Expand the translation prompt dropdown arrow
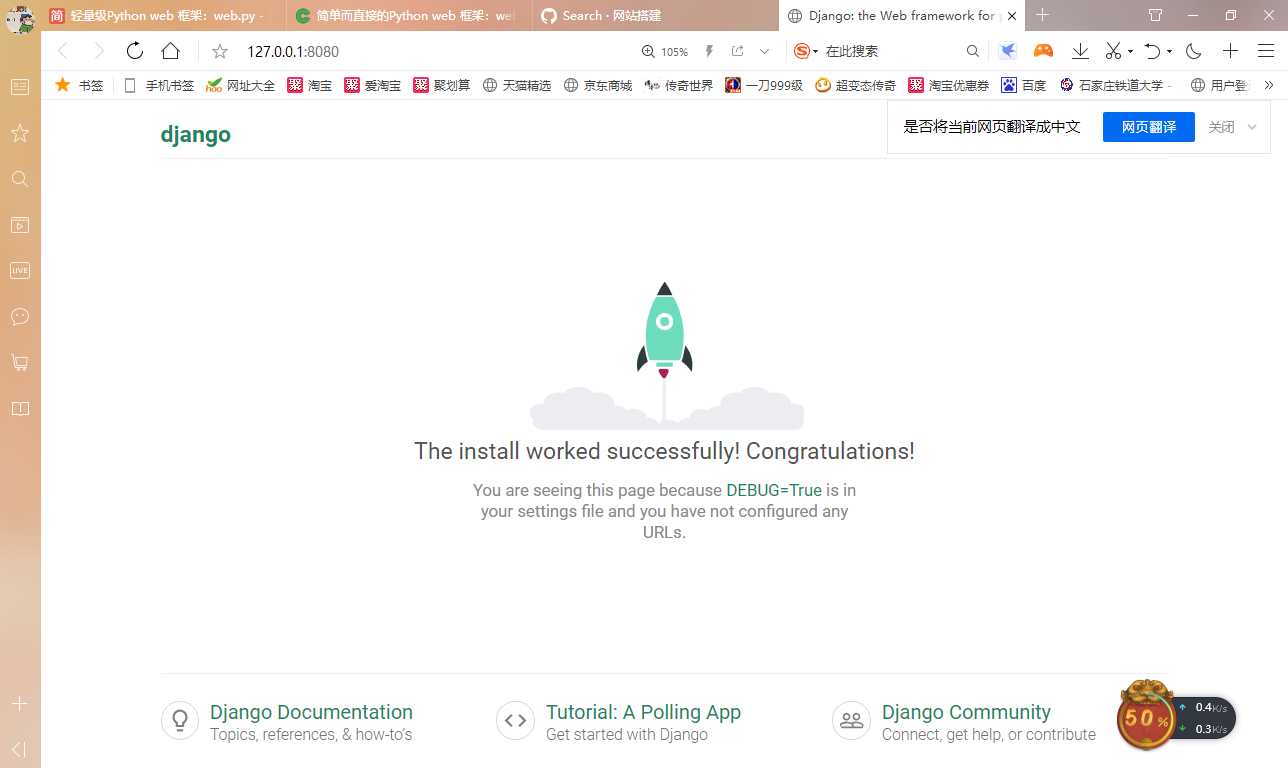Screen dimensions: 1288x768 (x=1252, y=128)
